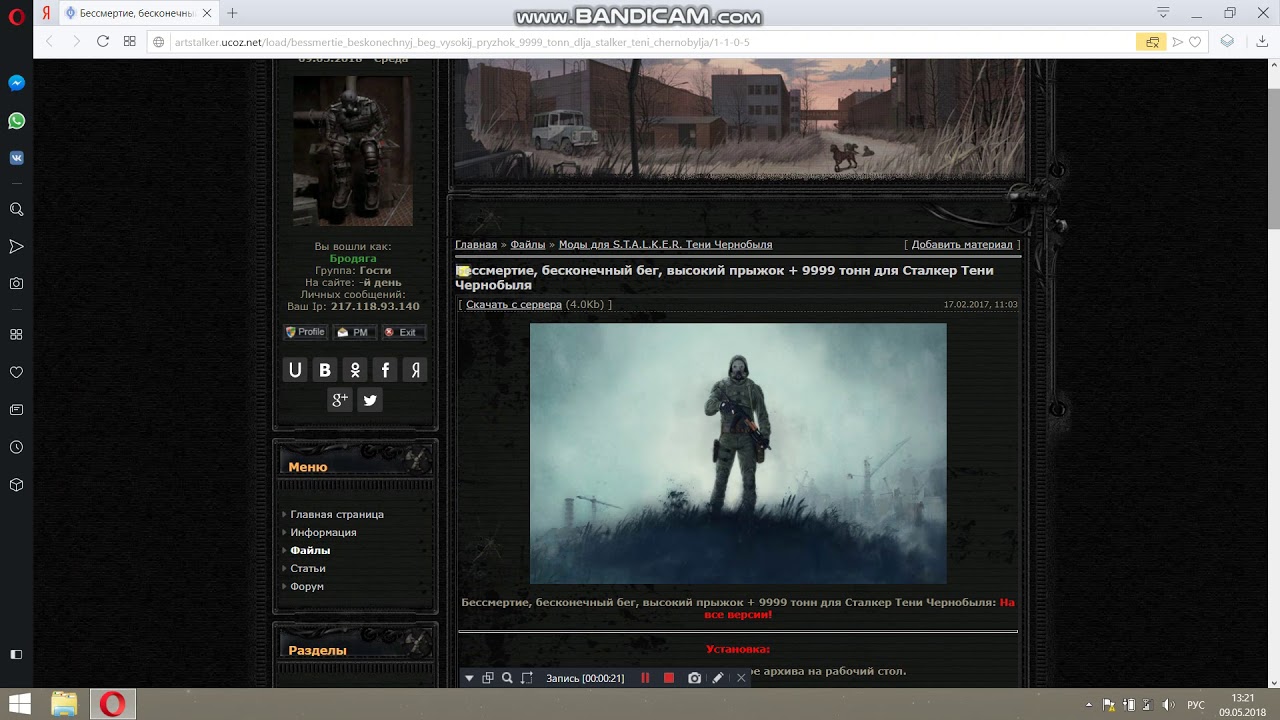Share via the uID social icon
The width and height of the screenshot is (1280, 720).
(x=295, y=370)
